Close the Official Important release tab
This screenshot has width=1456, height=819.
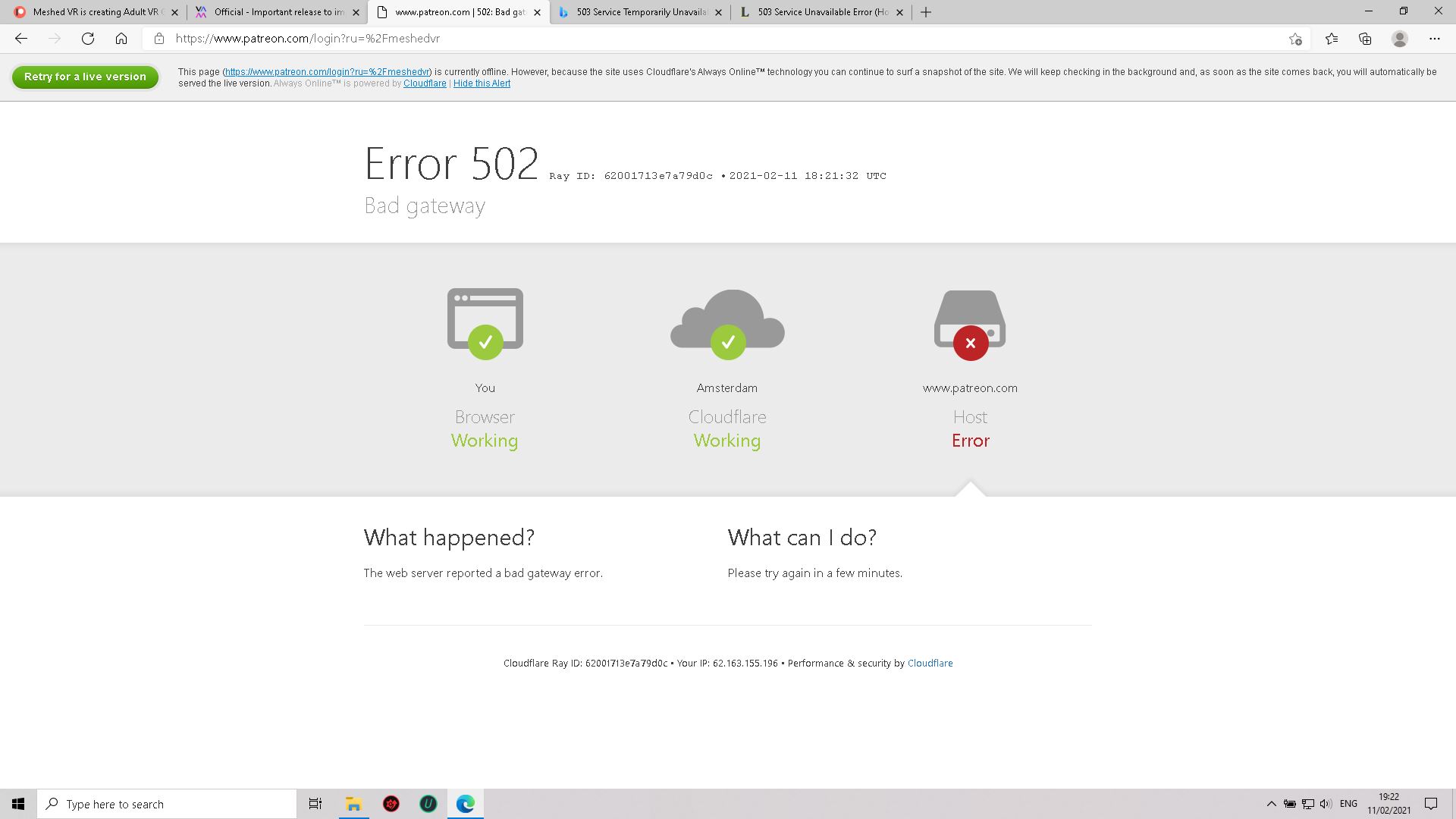[356, 12]
